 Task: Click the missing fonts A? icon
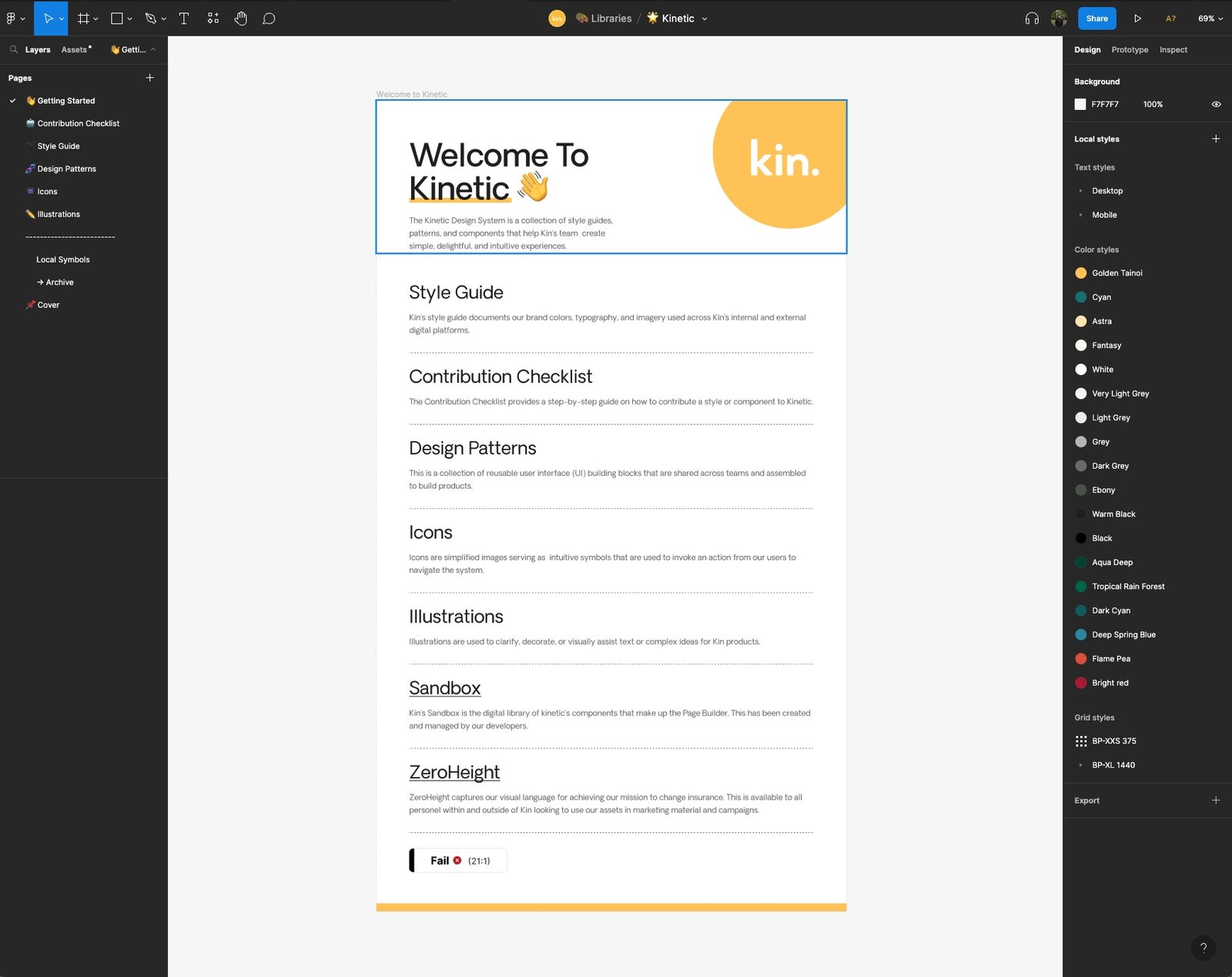(1170, 18)
